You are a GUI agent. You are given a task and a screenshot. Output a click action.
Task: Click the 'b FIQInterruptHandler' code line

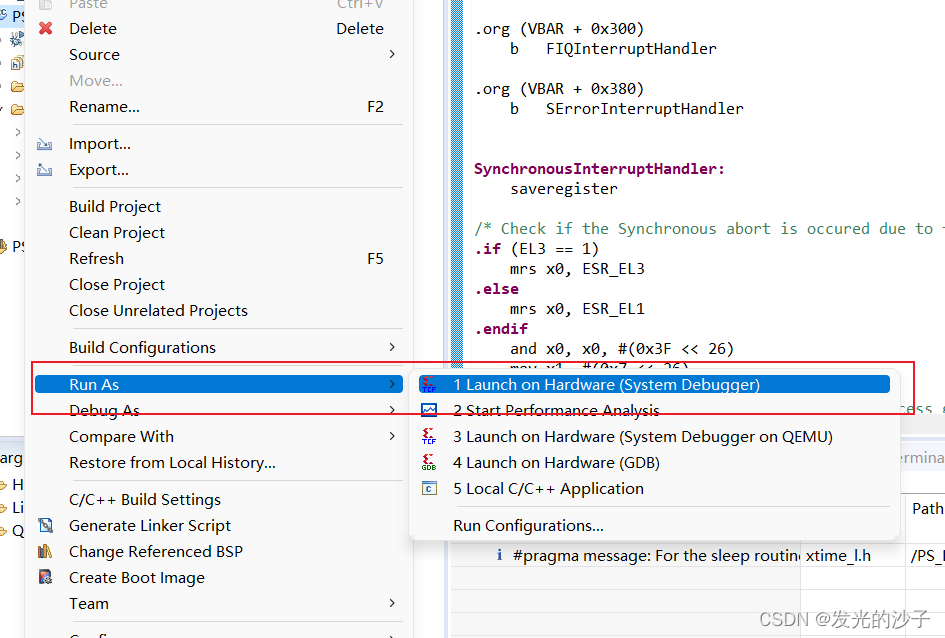(613, 49)
